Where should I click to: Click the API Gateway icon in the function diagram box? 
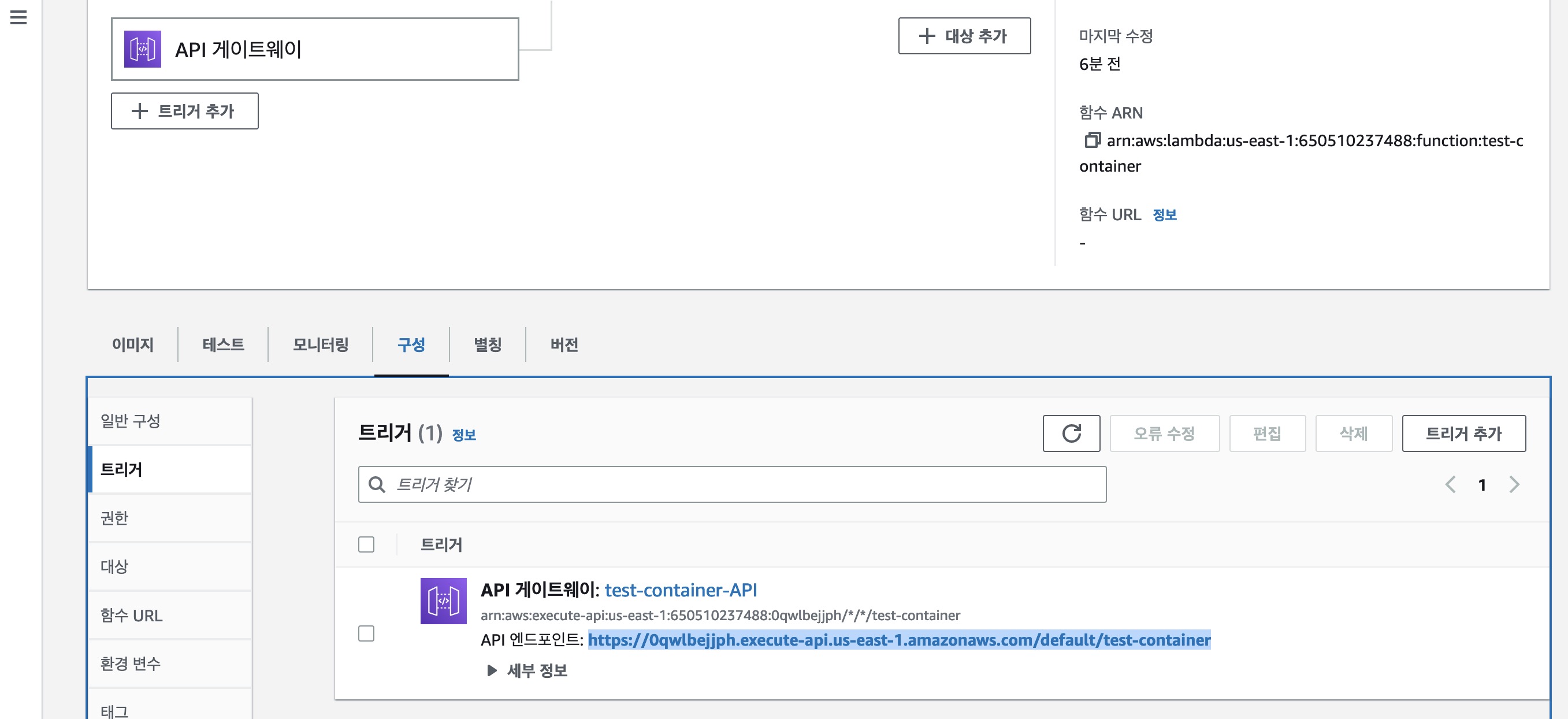pyautogui.click(x=143, y=49)
